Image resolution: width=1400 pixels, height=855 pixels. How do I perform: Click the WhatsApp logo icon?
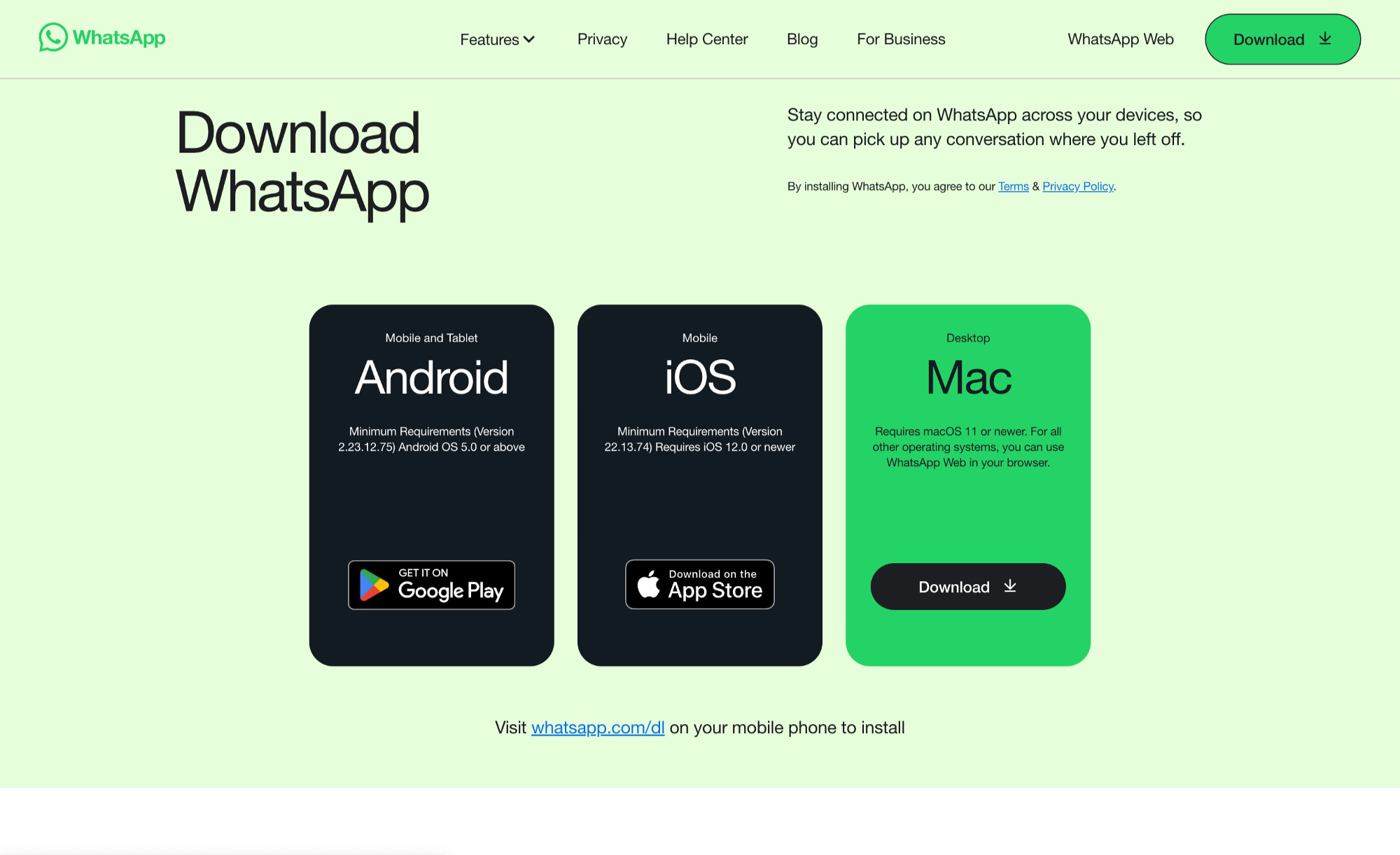pyautogui.click(x=53, y=37)
